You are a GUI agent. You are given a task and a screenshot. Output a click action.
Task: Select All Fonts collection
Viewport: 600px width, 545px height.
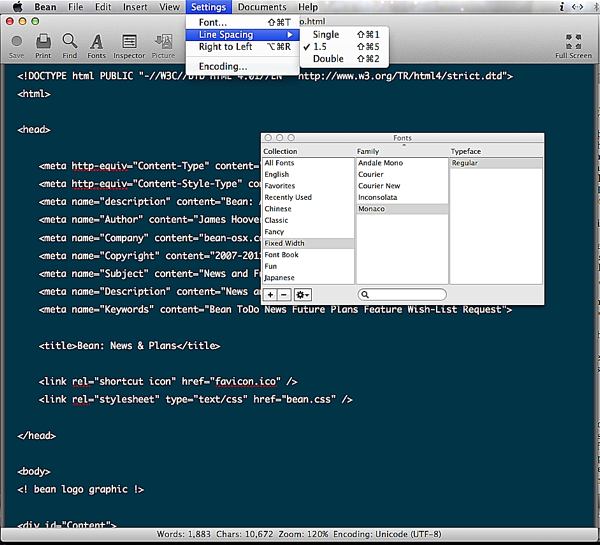308,163
